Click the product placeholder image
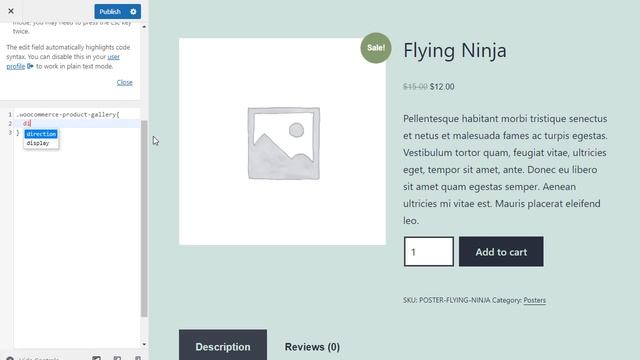 click(x=282, y=142)
